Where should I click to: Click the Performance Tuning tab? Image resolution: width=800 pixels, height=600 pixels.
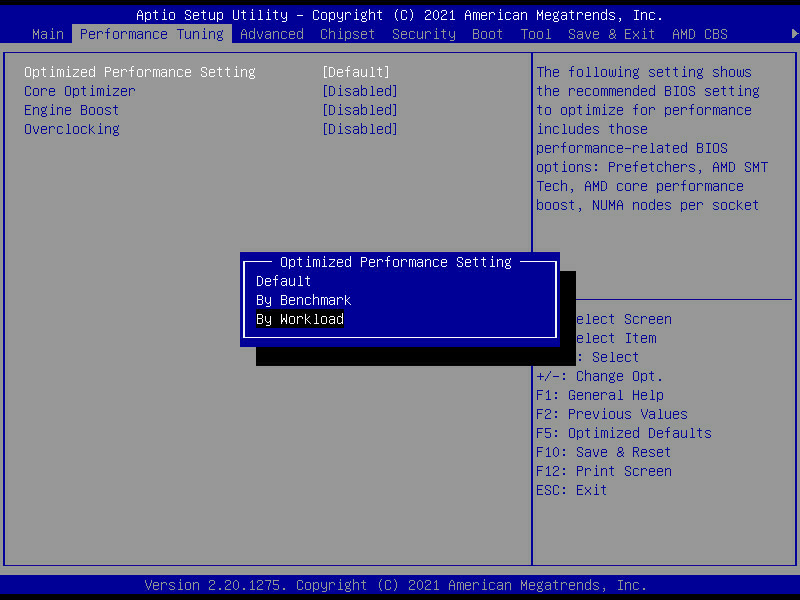pyautogui.click(x=151, y=34)
